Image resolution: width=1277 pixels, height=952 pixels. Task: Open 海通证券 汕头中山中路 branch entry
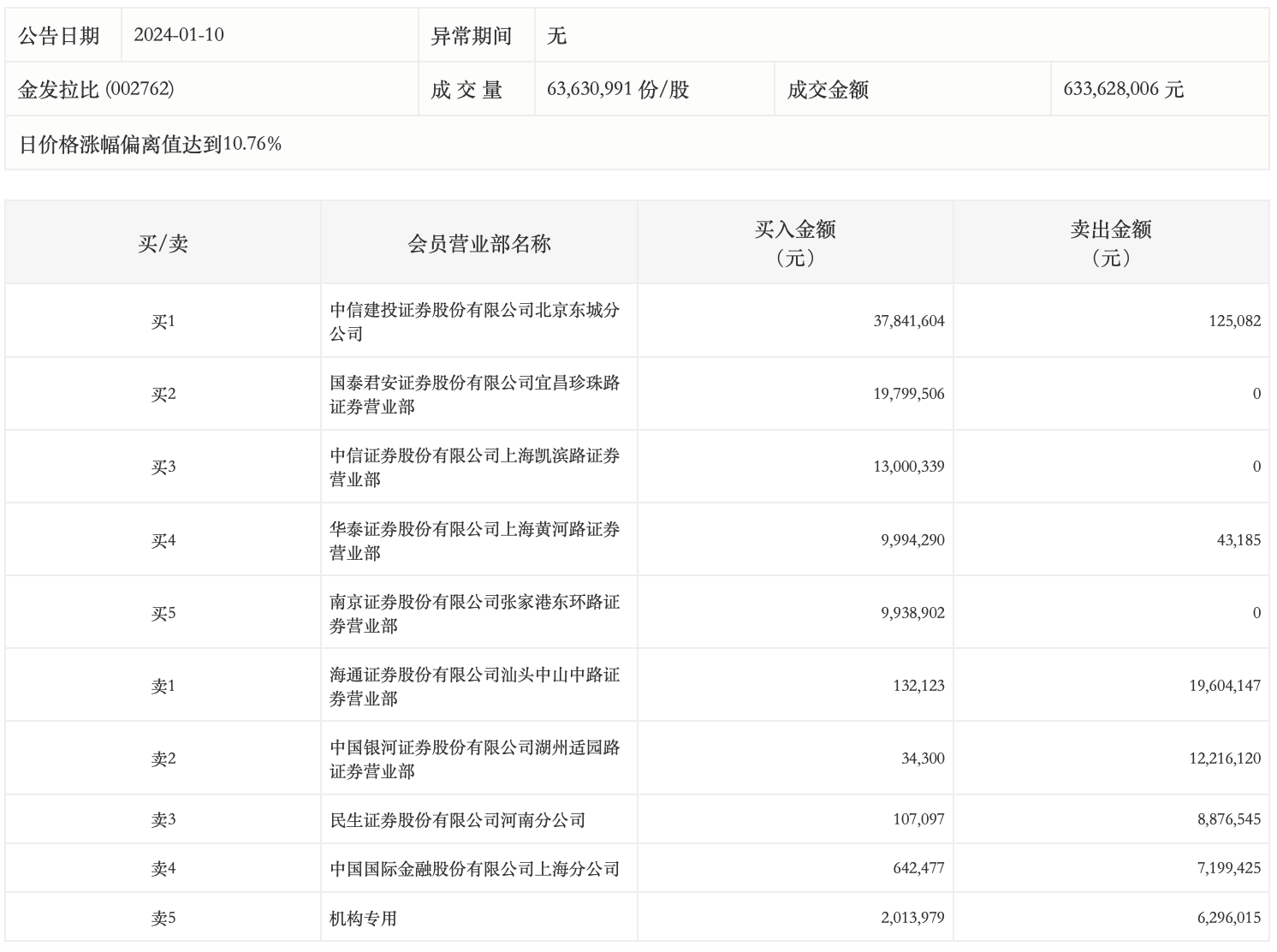[474, 687]
